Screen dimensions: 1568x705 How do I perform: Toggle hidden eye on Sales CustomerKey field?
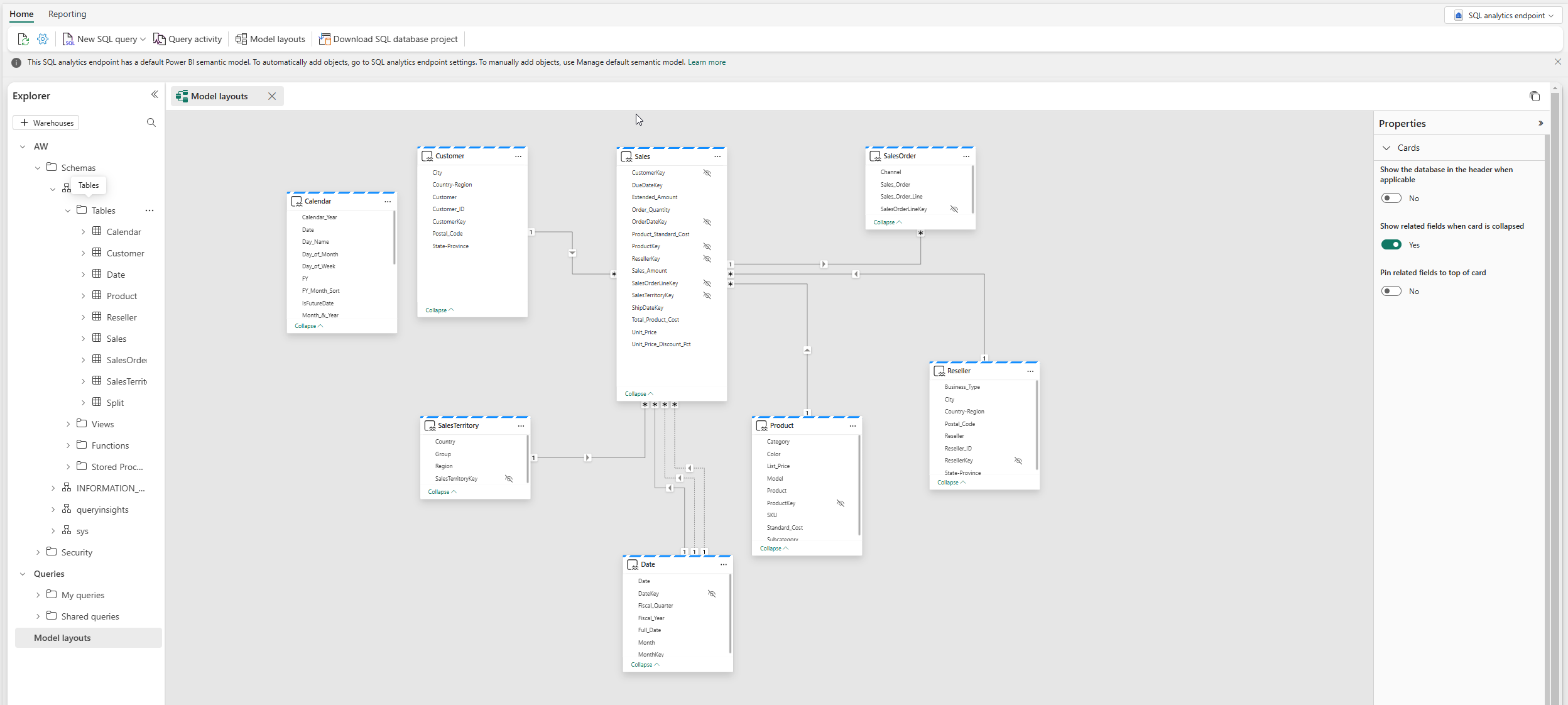[707, 173]
